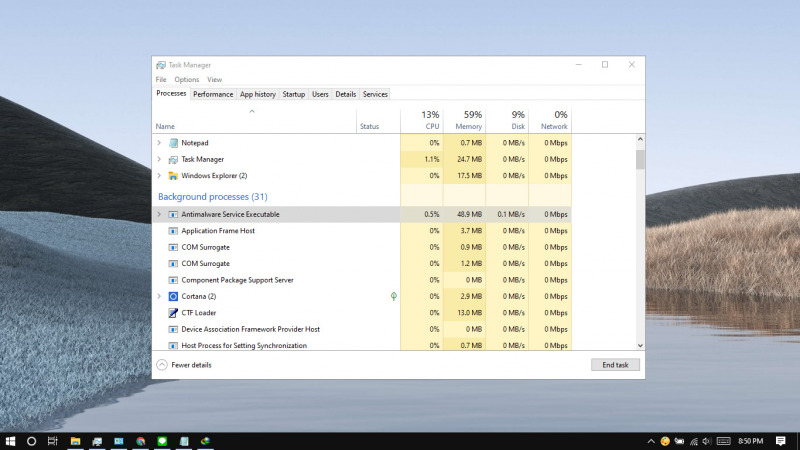800x450 pixels.
Task: Sort by the Network column header
Action: point(550,120)
